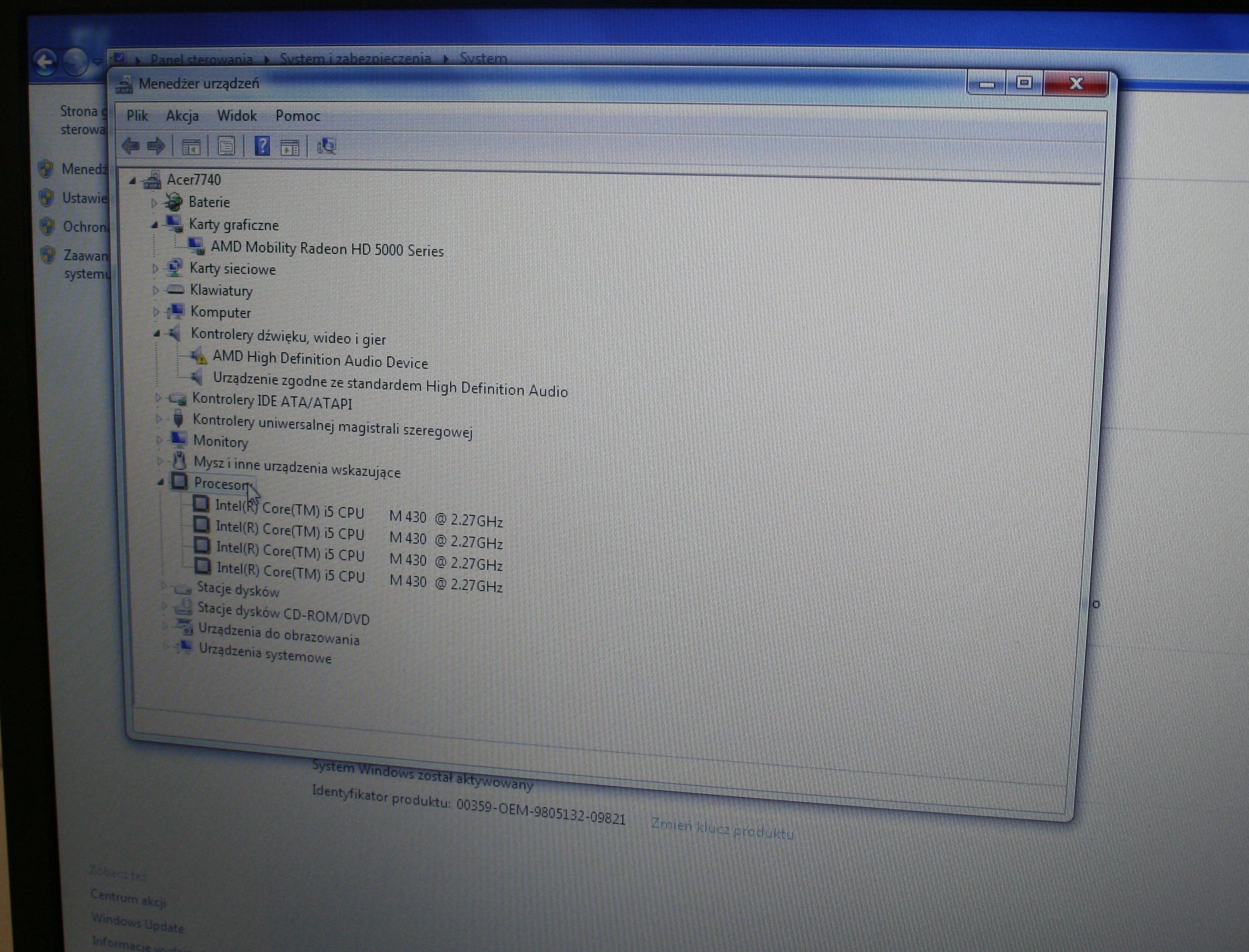Select the Baterie battery icon
The height and width of the screenshot is (952, 1249).
(x=173, y=201)
